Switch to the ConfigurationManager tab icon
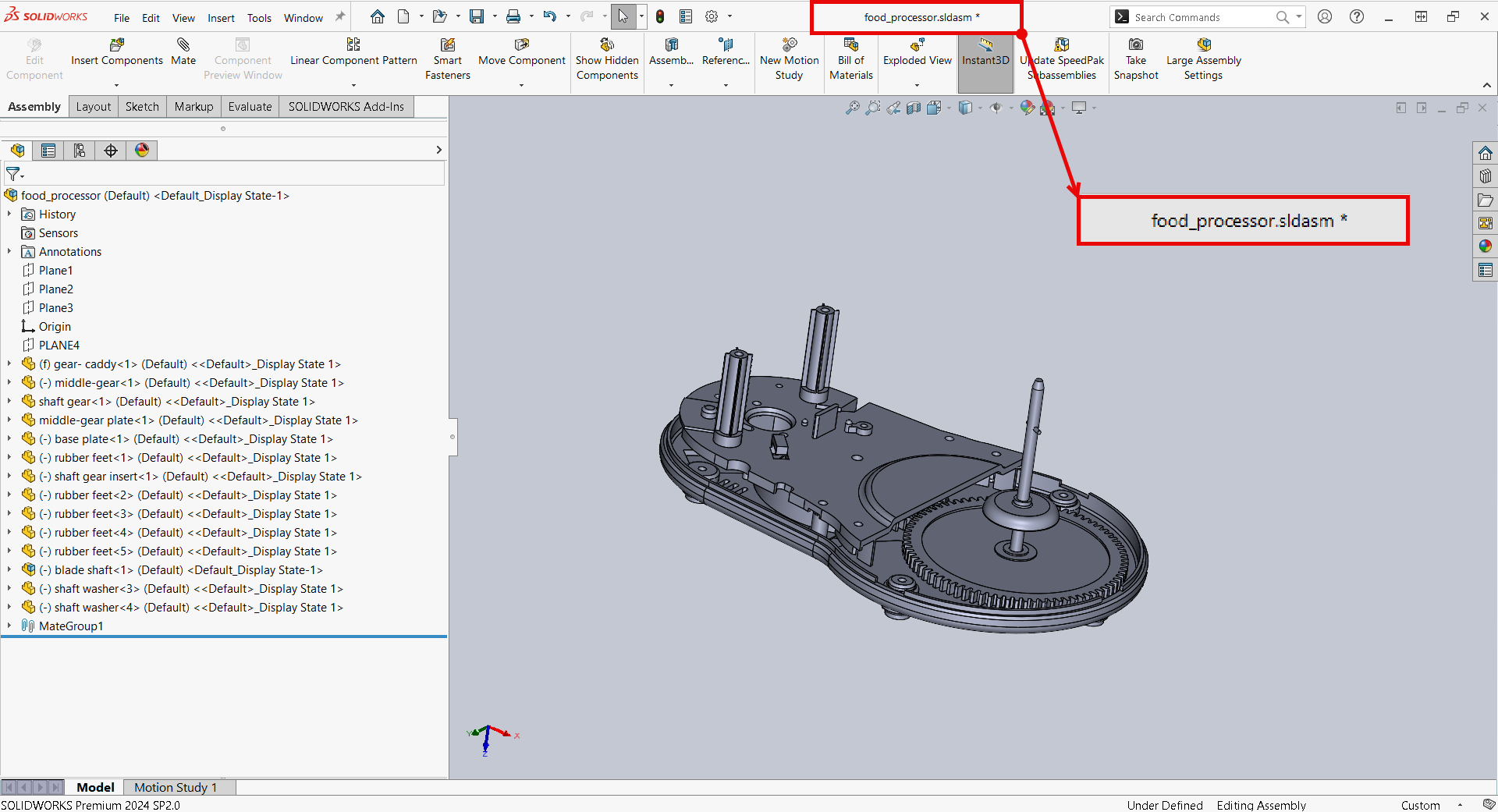1498x812 pixels. 79,150
